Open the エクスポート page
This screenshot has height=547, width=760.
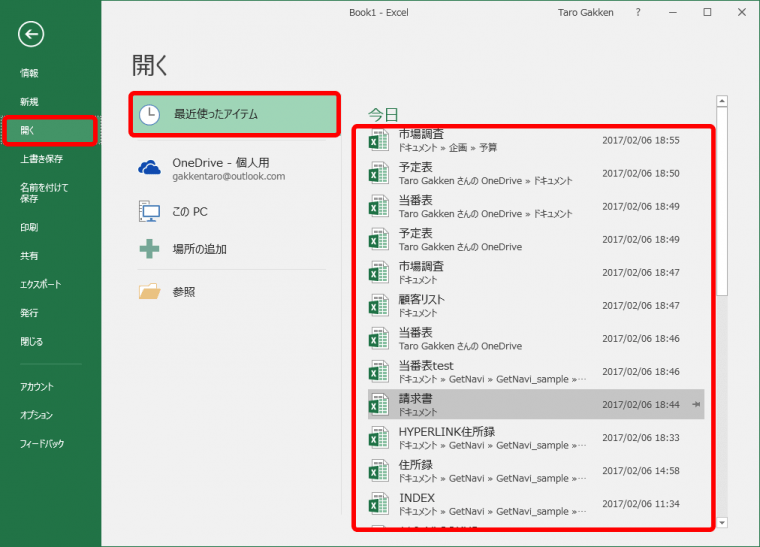click(41, 284)
